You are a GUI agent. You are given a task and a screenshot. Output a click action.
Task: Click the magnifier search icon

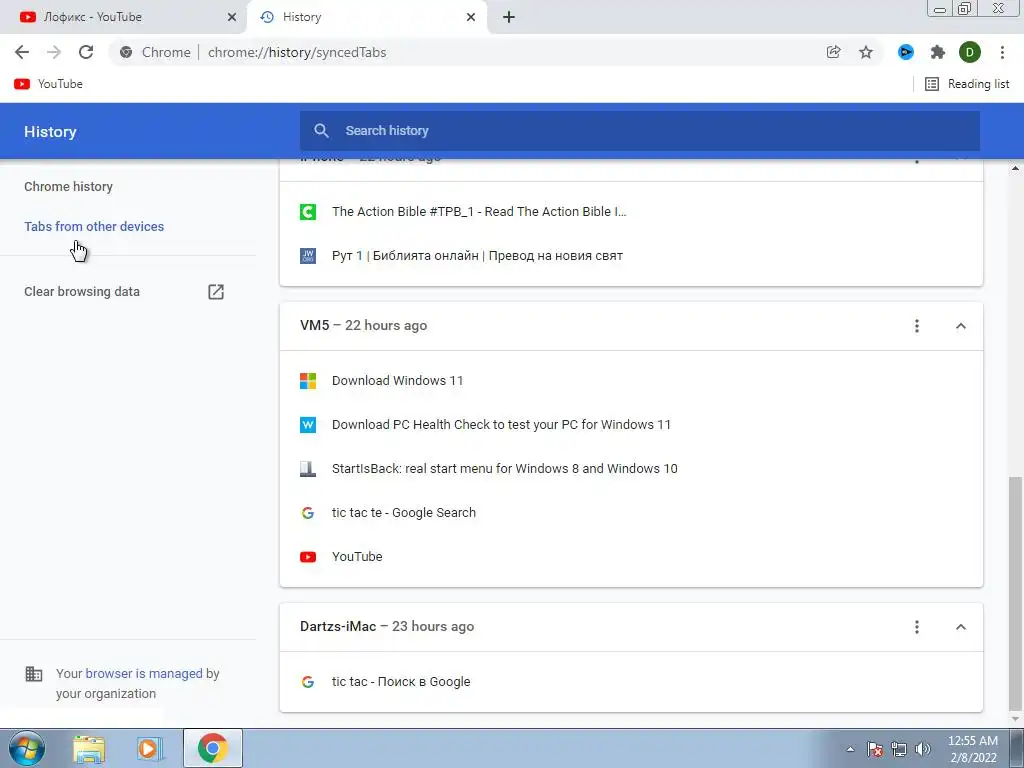(x=321, y=131)
